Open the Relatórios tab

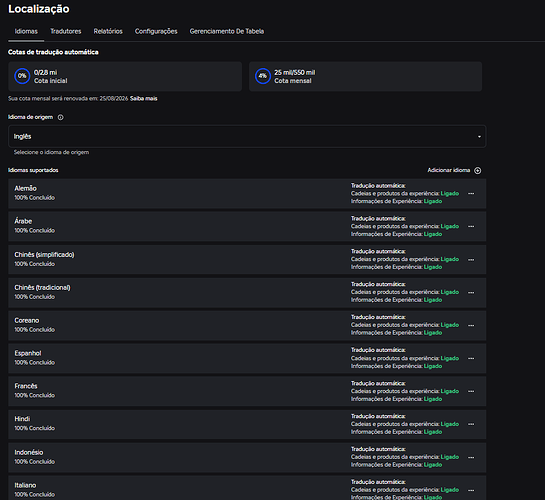click(108, 31)
